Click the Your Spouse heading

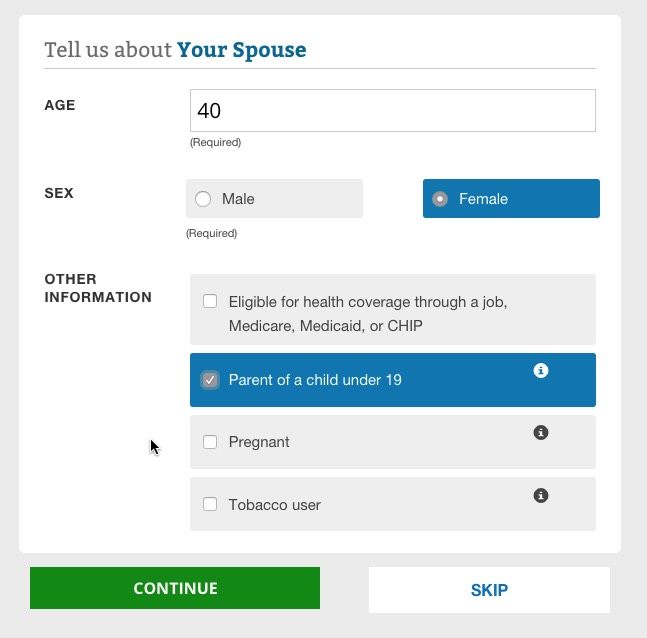(x=242, y=49)
